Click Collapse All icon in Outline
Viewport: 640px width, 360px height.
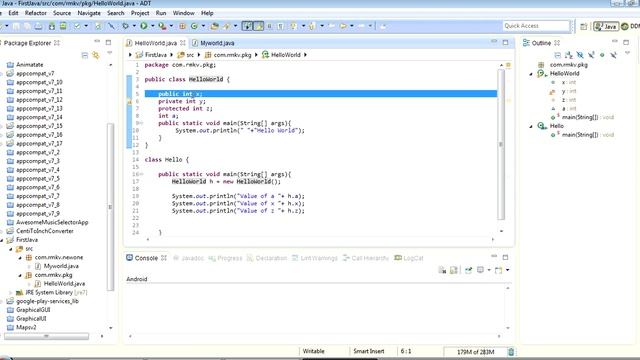pyautogui.click(x=558, y=55)
